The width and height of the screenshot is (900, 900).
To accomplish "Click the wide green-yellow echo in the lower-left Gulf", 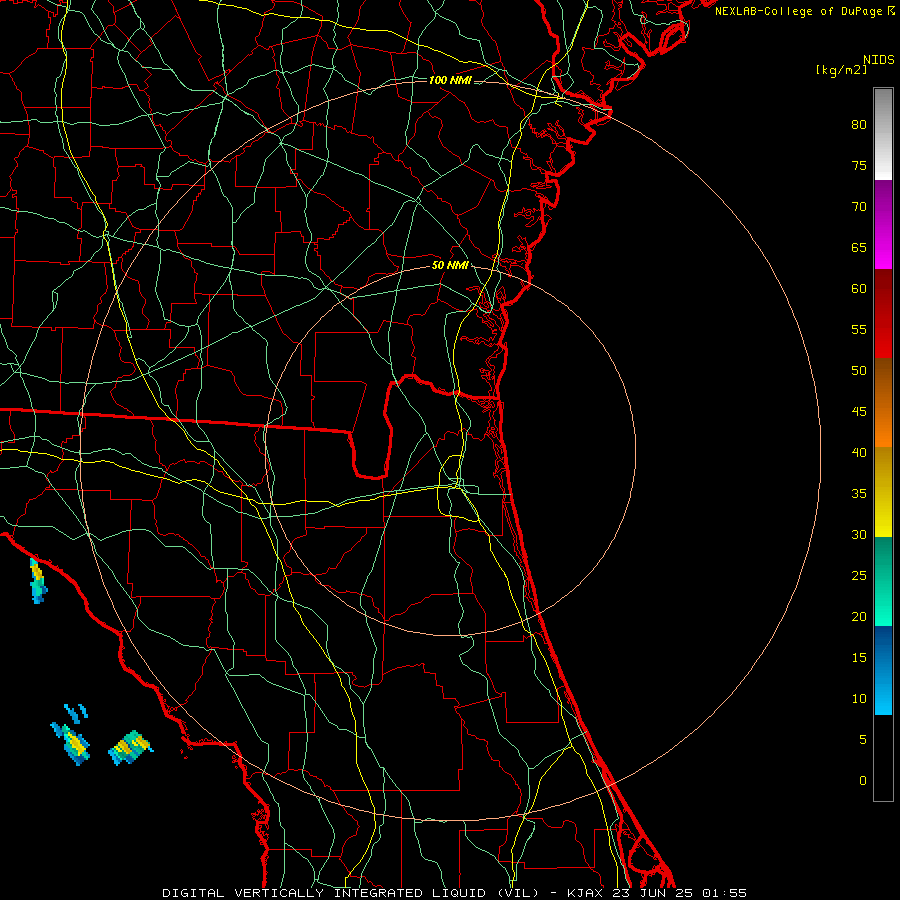I will tap(131, 747).
